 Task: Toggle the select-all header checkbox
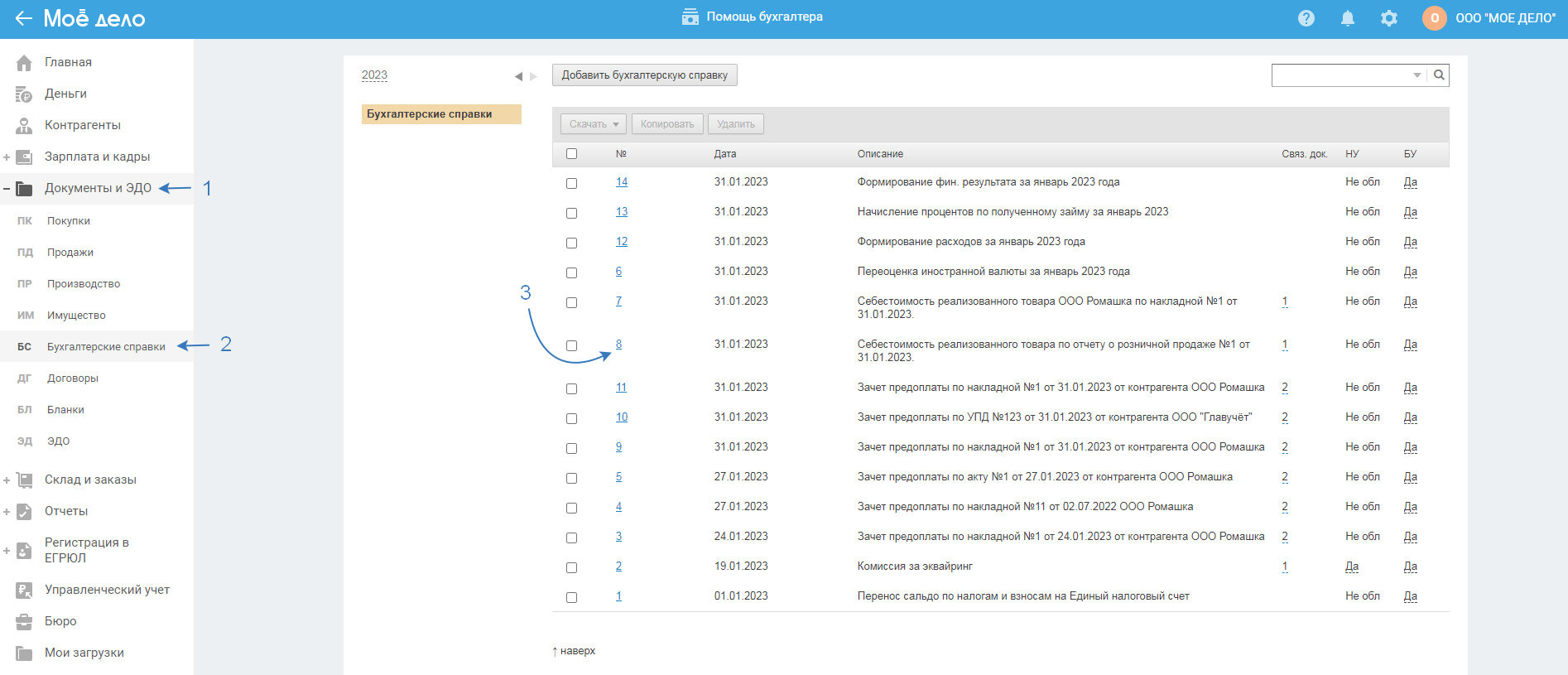[x=571, y=154]
